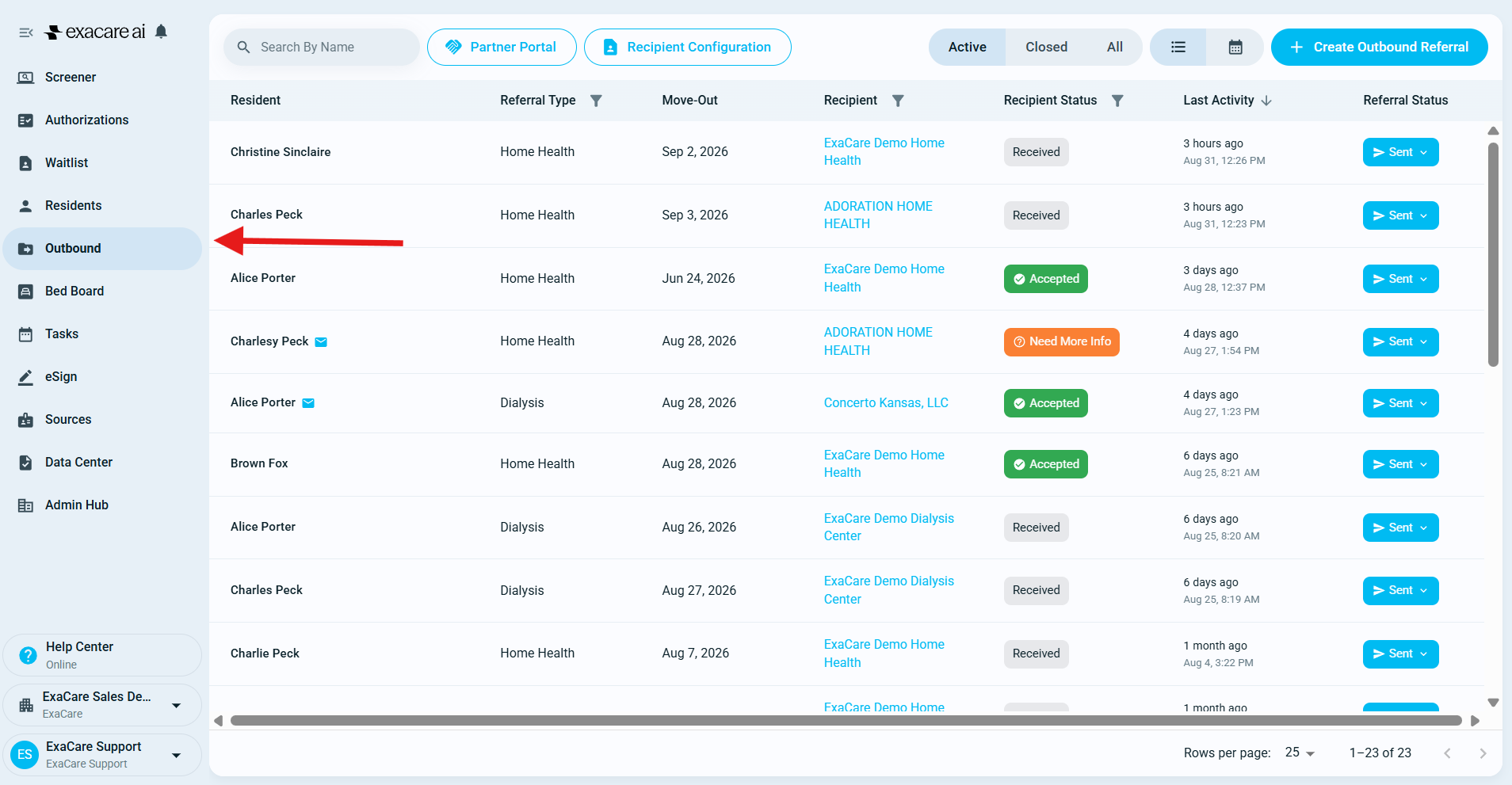Open ExaCare Demo Dialysis Center link for Alice Porter
Image resolution: width=1512 pixels, height=785 pixels.
point(888,528)
